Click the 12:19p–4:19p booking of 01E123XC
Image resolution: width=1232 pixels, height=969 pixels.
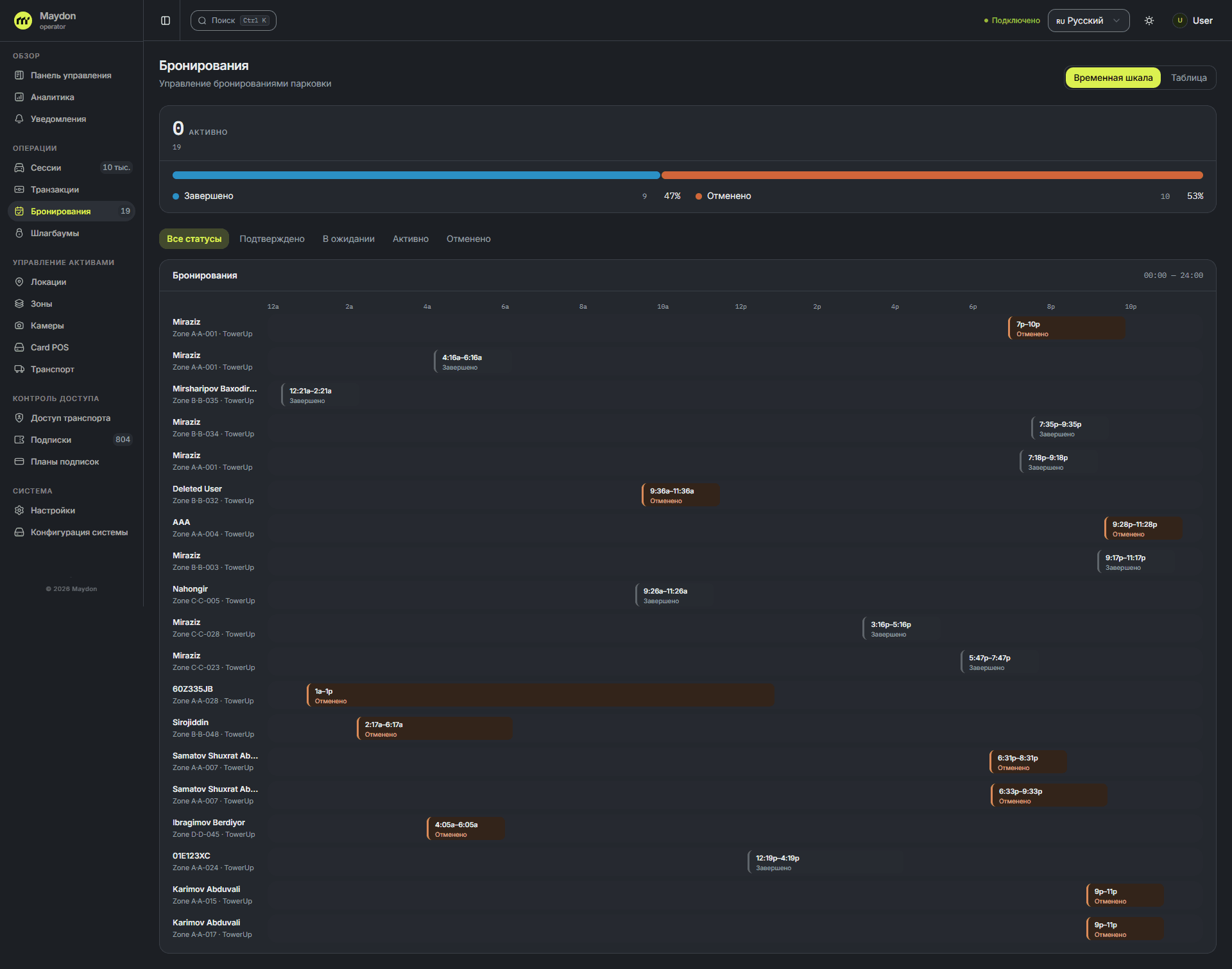click(825, 862)
